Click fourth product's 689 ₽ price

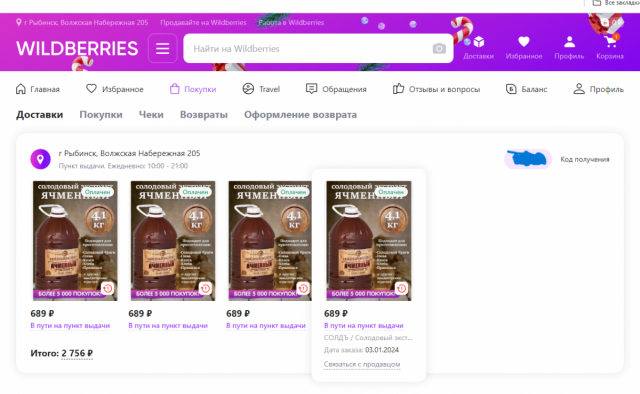coord(336,314)
